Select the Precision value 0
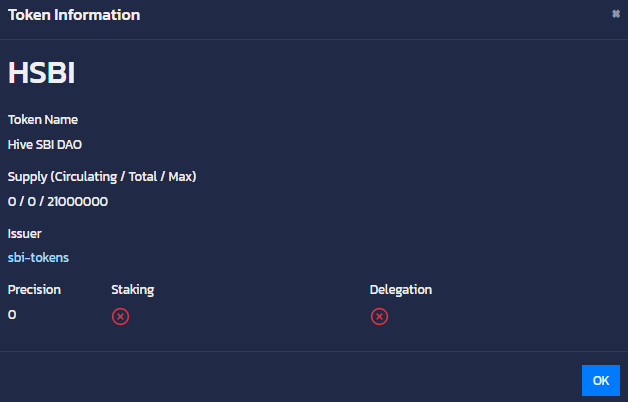628x402 pixels. [12, 315]
